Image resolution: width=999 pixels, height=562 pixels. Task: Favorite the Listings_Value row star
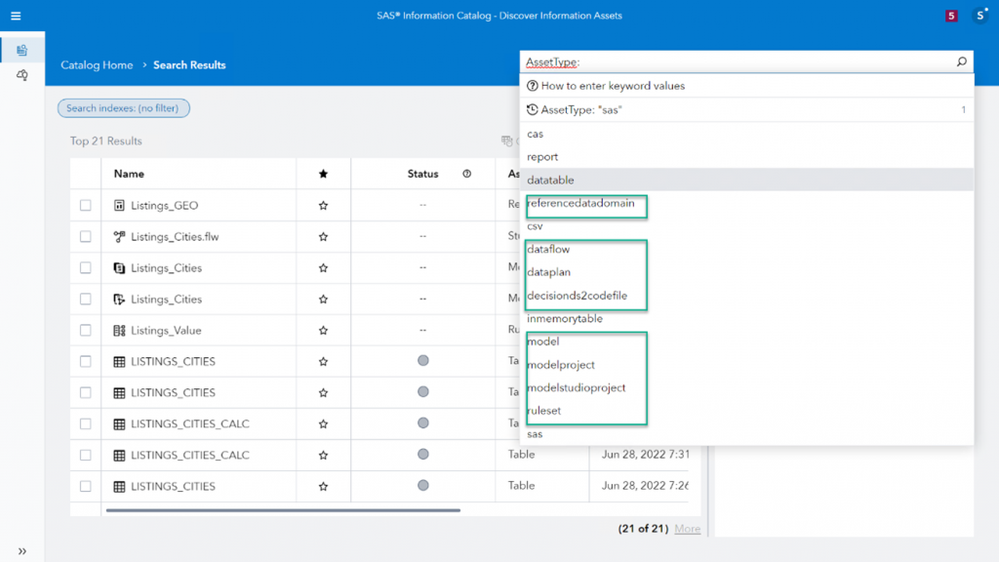click(323, 331)
